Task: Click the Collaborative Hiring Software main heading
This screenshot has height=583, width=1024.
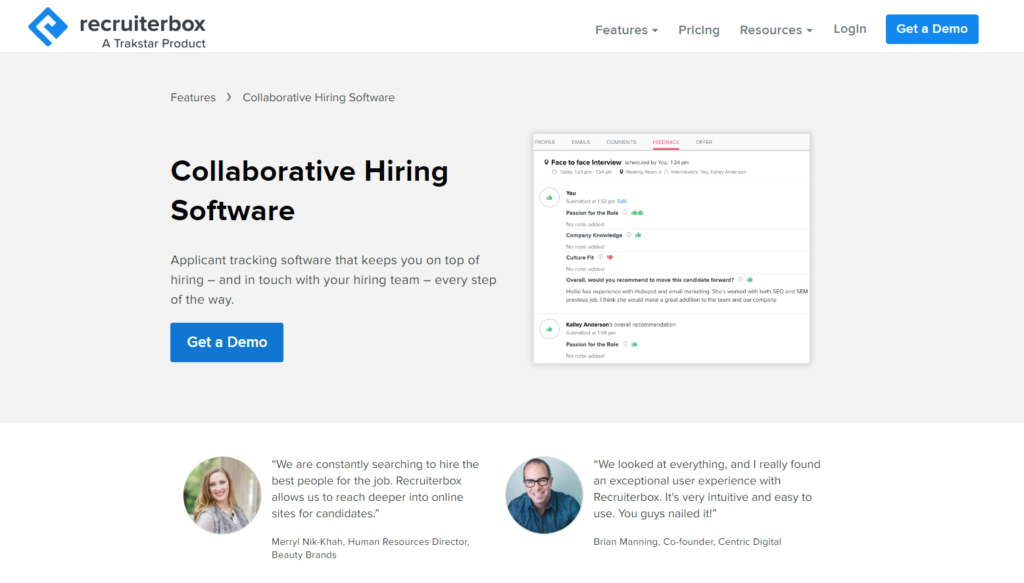Action: pyautogui.click(x=310, y=191)
